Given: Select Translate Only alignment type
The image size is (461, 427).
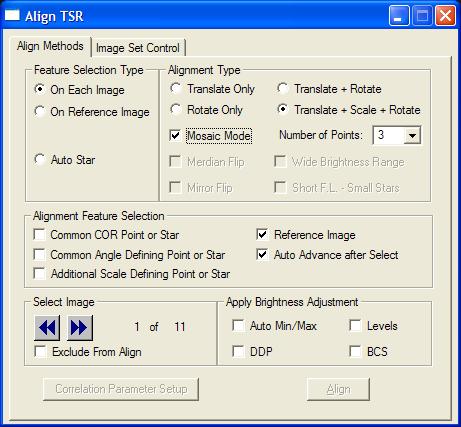Looking at the screenshot, I should point(212,89).
